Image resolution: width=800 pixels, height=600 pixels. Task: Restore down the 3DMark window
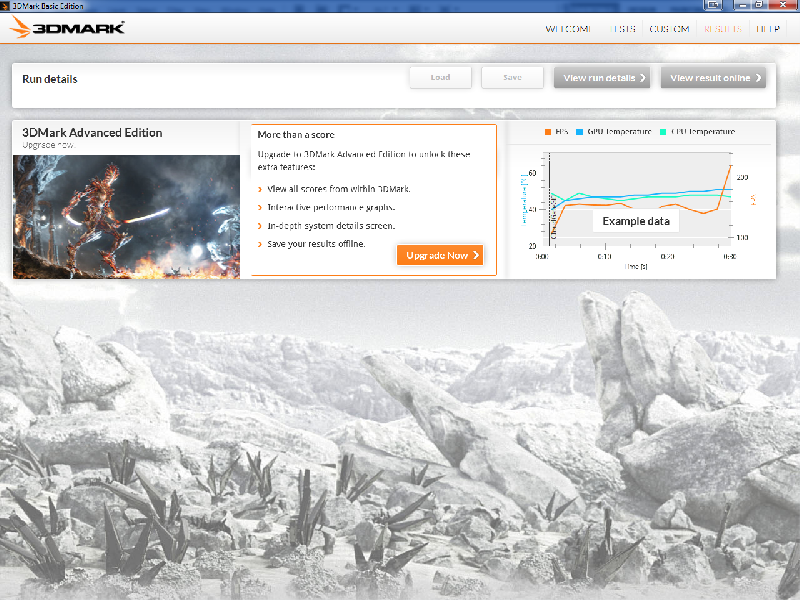tap(759, 5)
